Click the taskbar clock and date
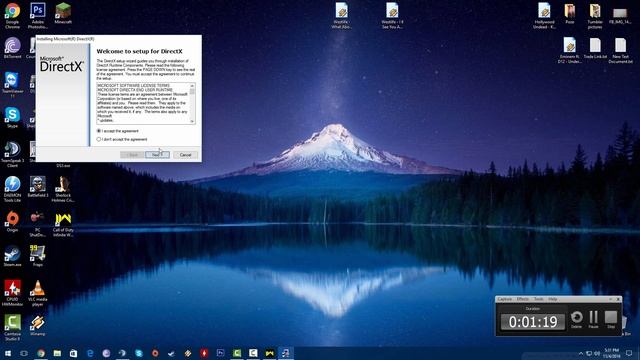 [611, 353]
